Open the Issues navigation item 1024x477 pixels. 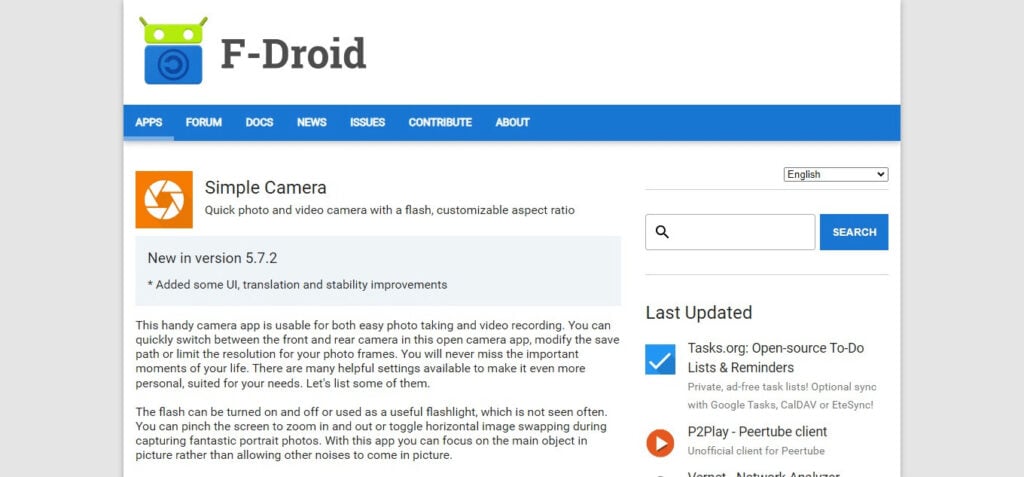(367, 122)
